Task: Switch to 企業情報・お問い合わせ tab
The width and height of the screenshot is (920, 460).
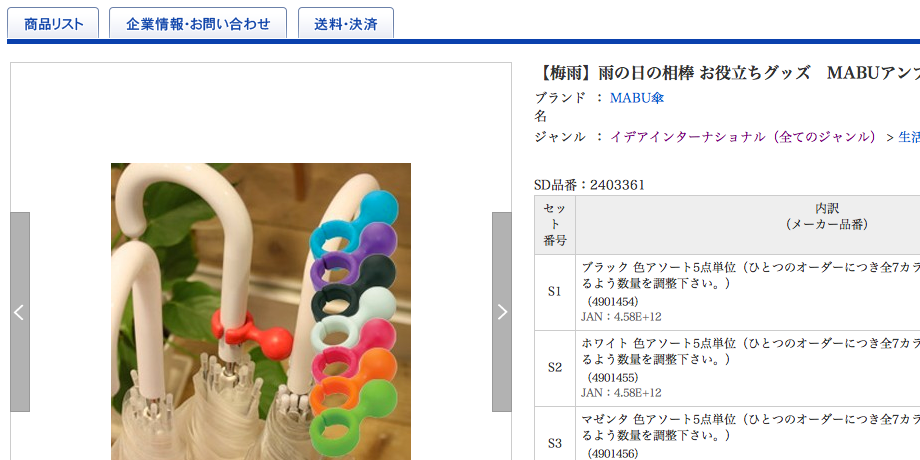Action: pos(198,24)
